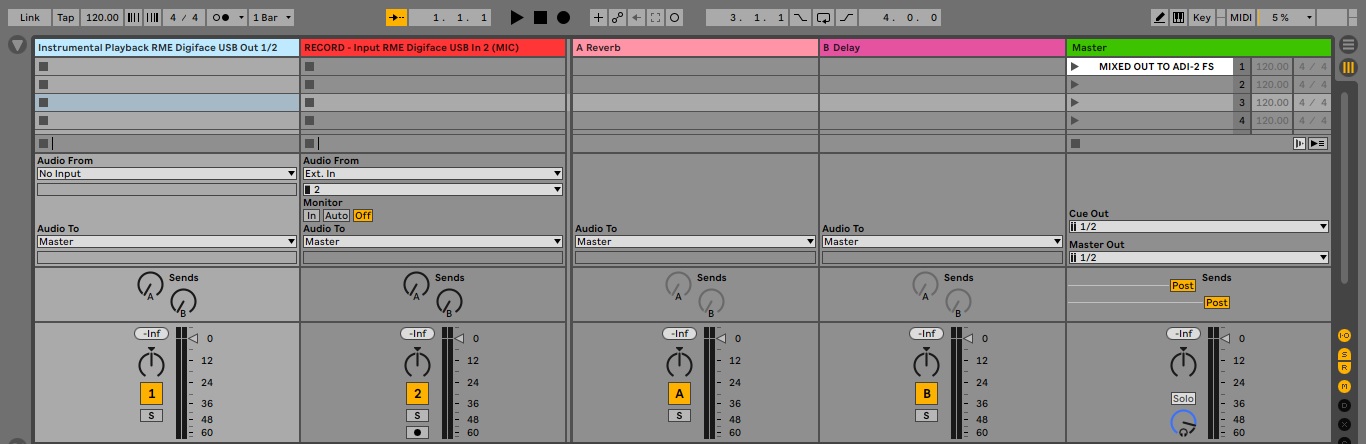Solo the Instrumental Playback track
This screenshot has height=444, width=1366.
pos(151,415)
